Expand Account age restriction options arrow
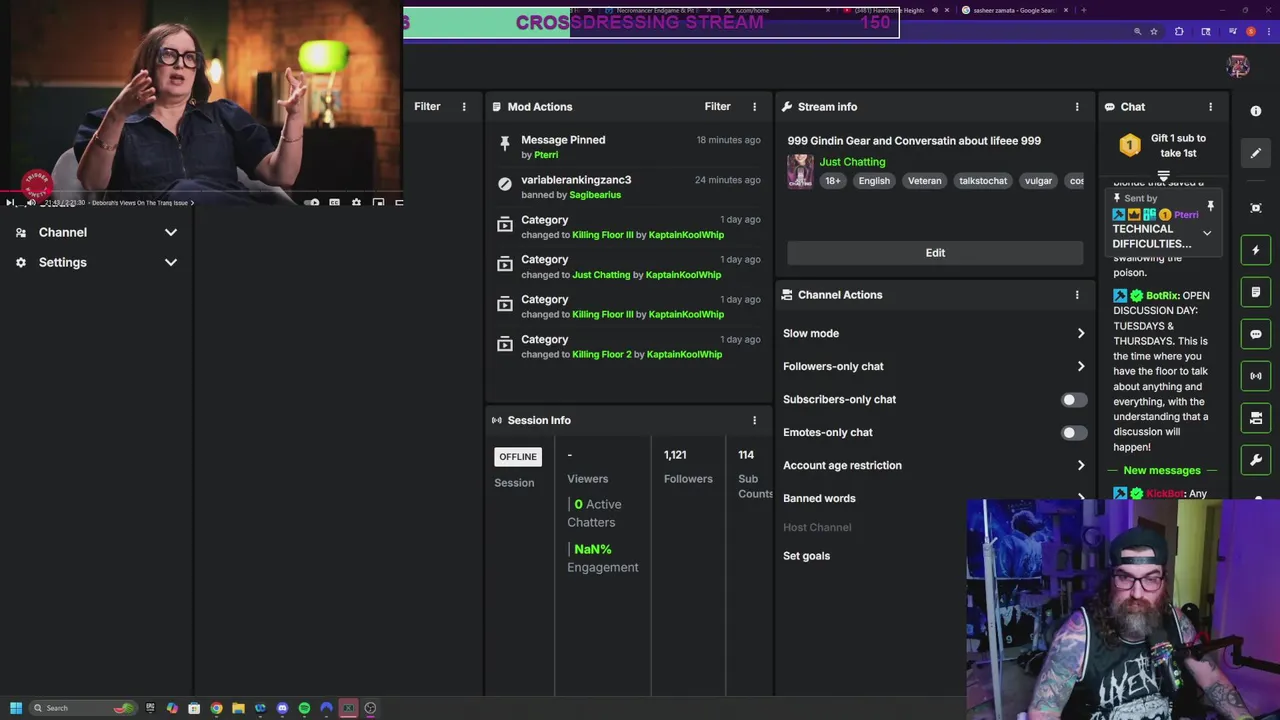This screenshot has width=1280, height=720. pyautogui.click(x=1080, y=466)
